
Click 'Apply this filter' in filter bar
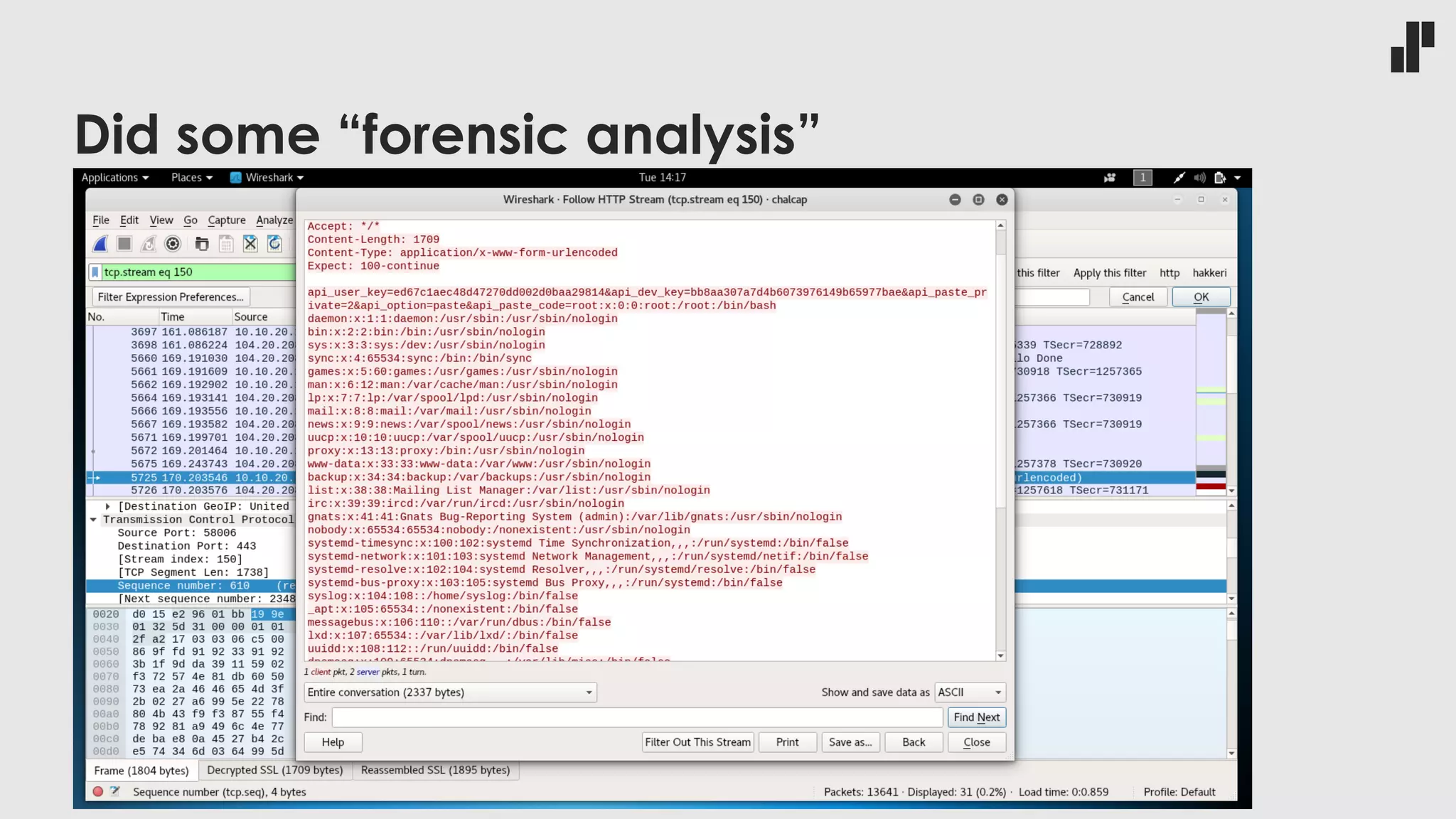[1110, 273]
